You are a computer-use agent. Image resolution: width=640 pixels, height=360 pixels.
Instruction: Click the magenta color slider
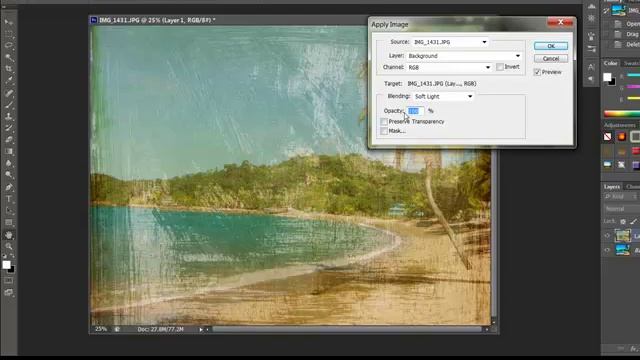633,87
